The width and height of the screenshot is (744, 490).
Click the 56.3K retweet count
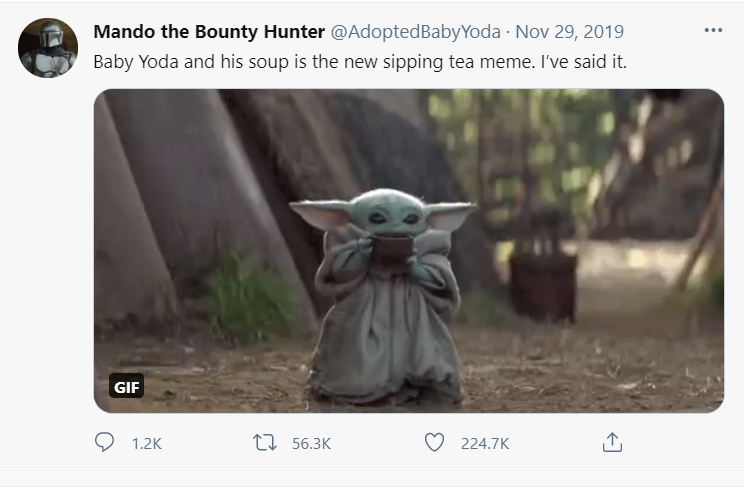click(x=313, y=444)
